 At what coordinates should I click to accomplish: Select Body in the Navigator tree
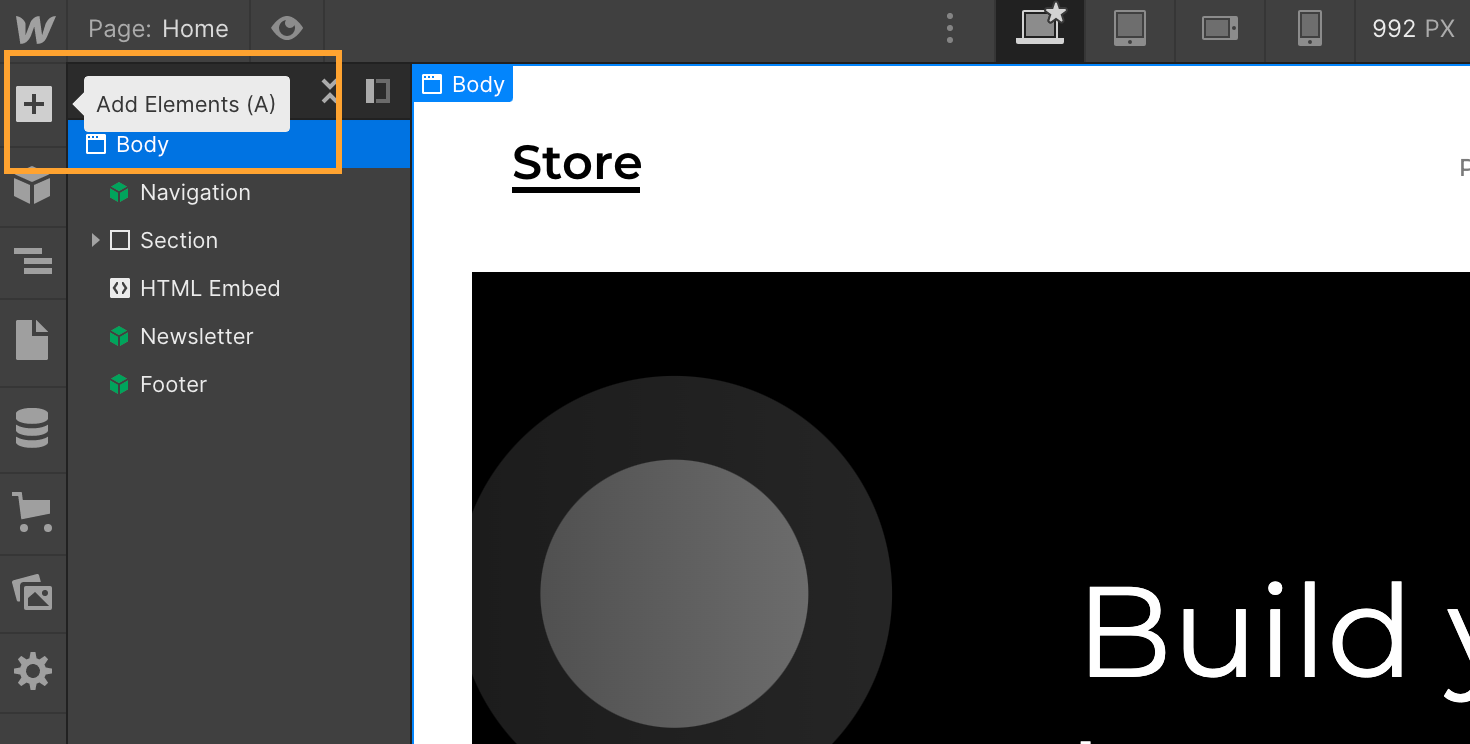click(239, 144)
